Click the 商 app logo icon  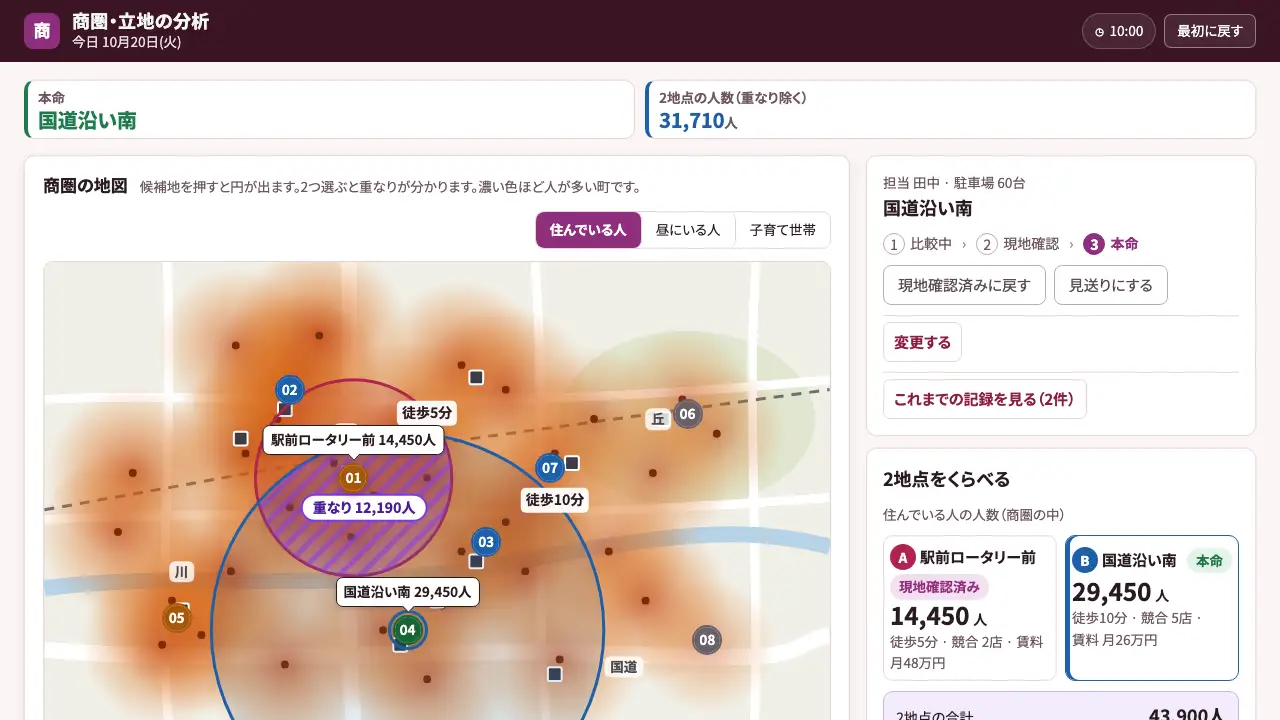(42, 31)
